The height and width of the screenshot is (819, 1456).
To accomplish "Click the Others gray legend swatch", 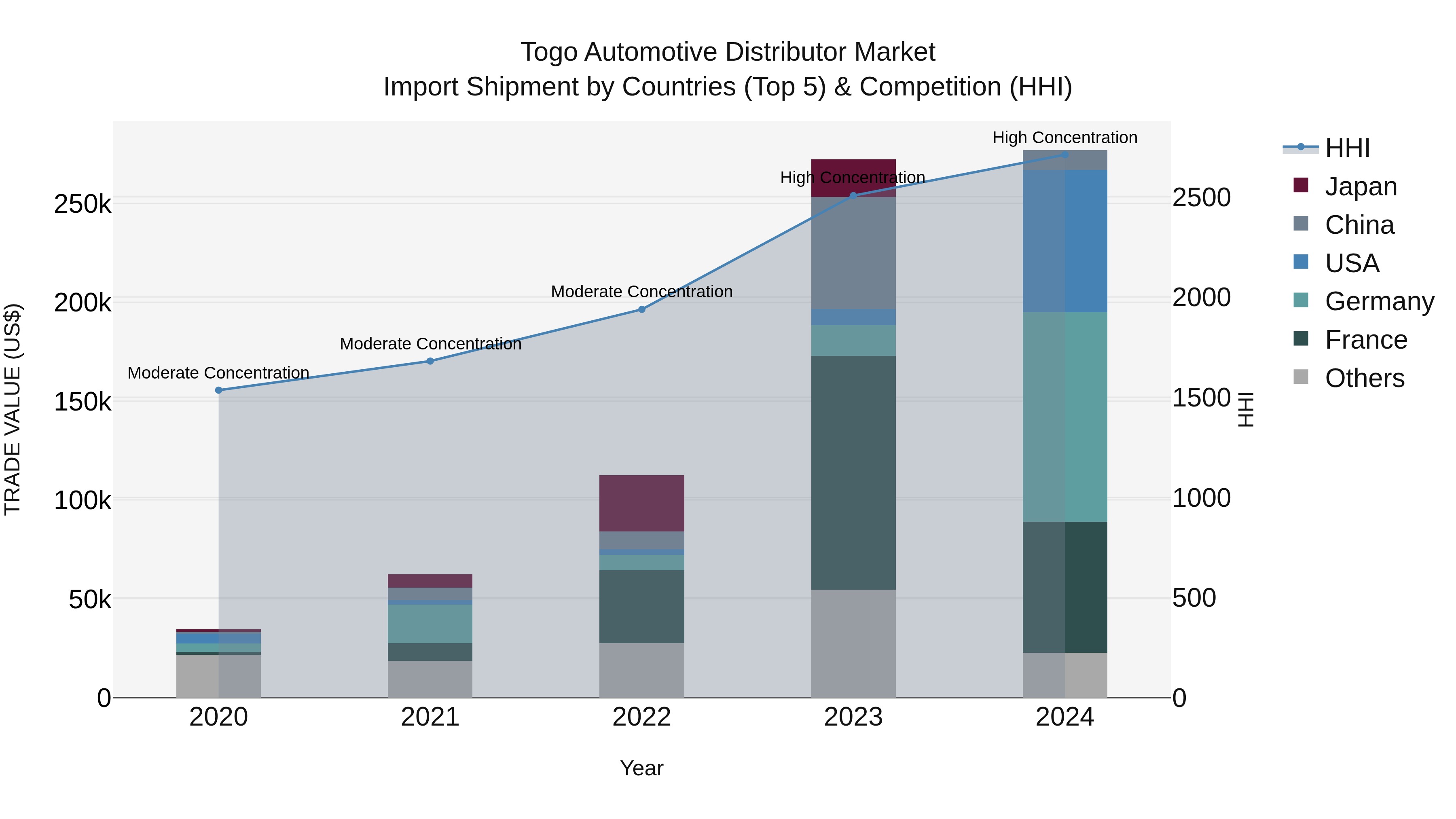I will [1301, 377].
